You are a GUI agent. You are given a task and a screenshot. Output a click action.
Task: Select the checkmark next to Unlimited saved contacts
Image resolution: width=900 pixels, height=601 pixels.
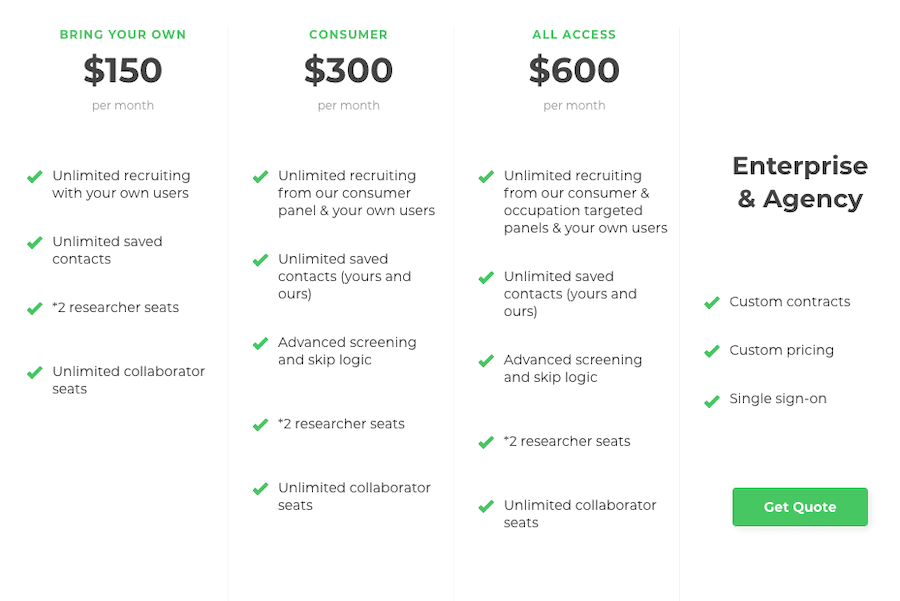coord(34,242)
